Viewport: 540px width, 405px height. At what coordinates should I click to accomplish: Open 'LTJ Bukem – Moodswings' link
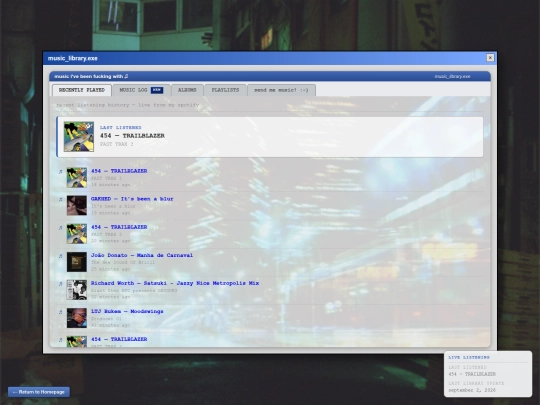[127, 311]
